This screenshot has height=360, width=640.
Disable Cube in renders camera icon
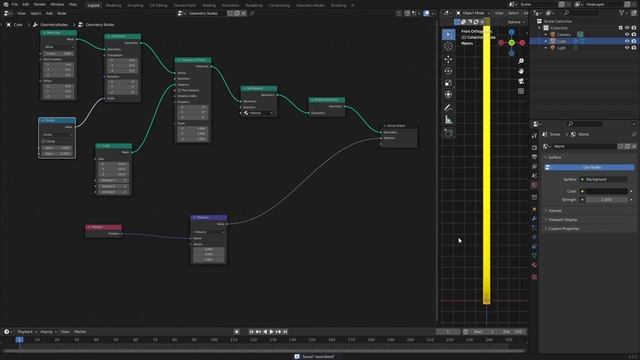click(634, 41)
